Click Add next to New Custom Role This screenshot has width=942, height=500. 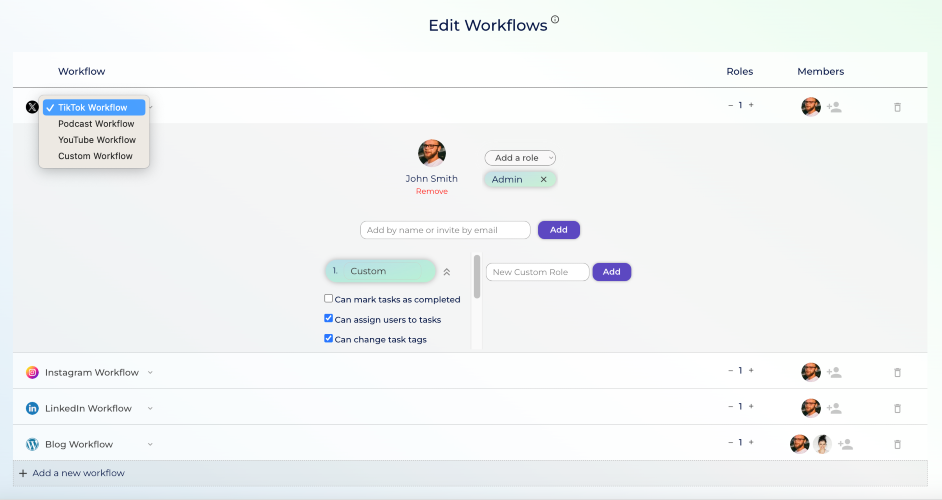point(612,272)
